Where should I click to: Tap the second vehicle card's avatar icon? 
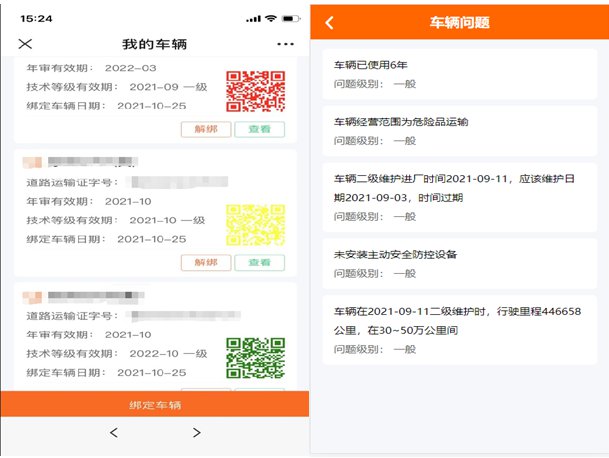[33, 161]
